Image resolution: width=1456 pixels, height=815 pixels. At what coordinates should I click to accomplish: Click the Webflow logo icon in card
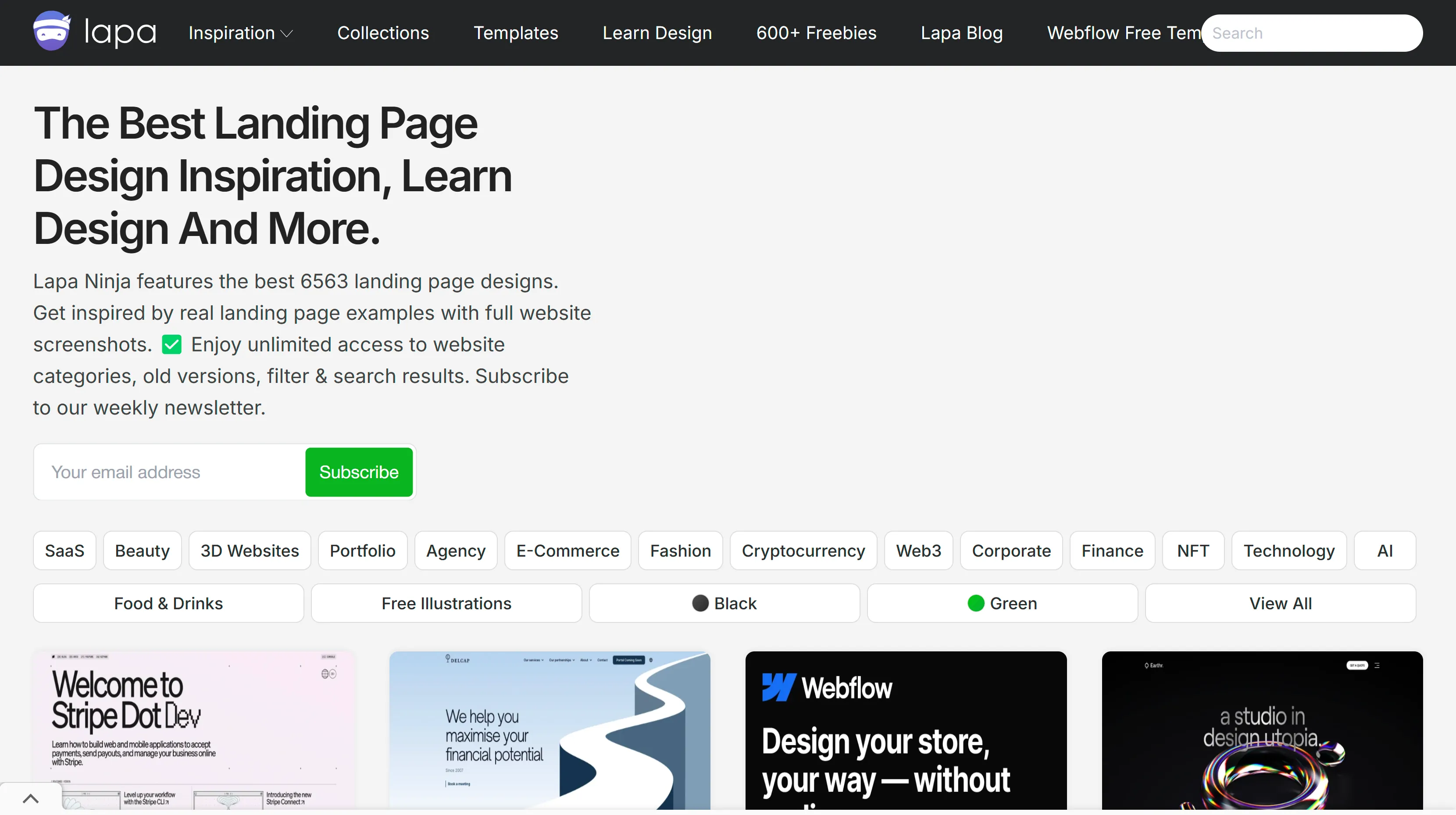coord(778,687)
